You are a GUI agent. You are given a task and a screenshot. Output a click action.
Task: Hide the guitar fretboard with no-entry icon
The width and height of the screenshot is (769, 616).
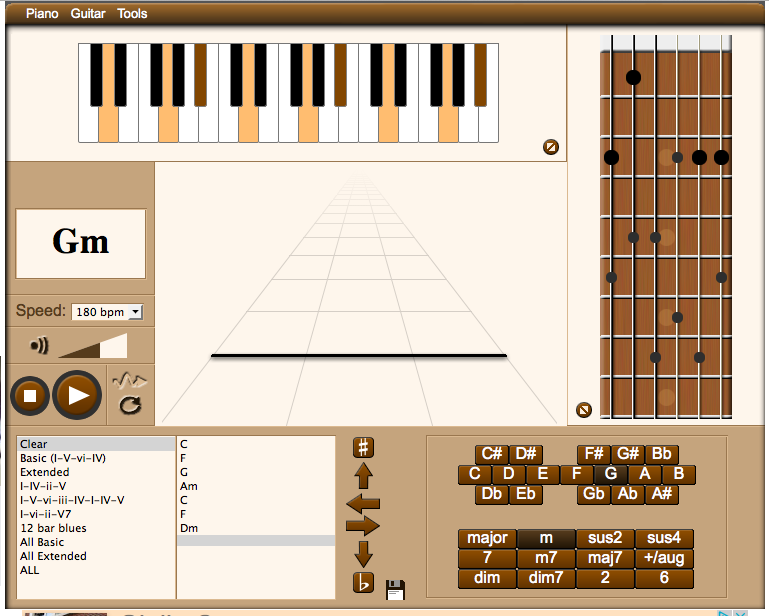click(584, 409)
